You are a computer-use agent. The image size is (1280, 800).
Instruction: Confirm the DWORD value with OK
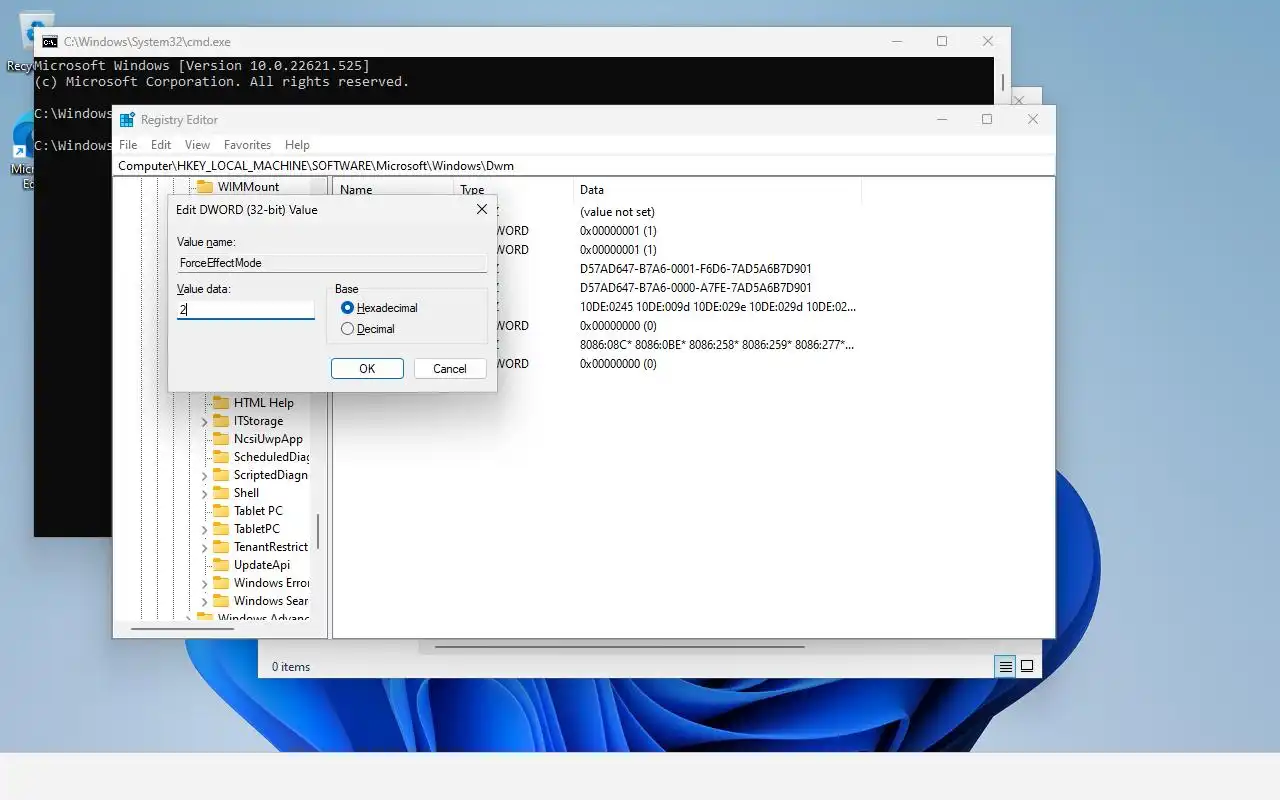367,369
